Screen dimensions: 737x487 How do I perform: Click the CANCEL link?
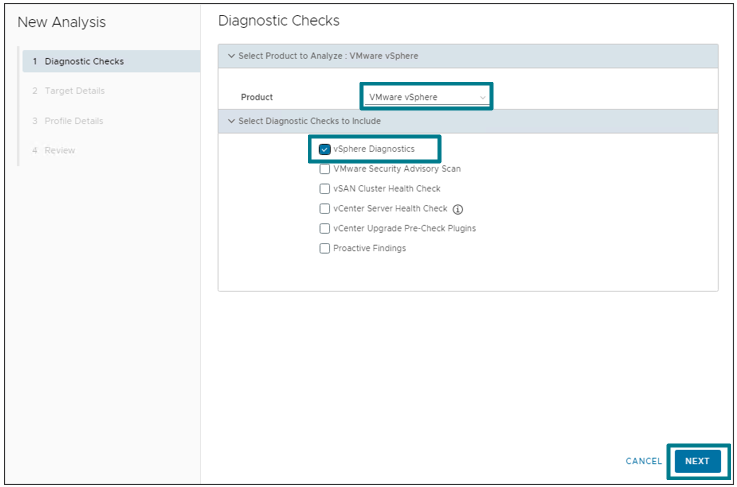643,461
